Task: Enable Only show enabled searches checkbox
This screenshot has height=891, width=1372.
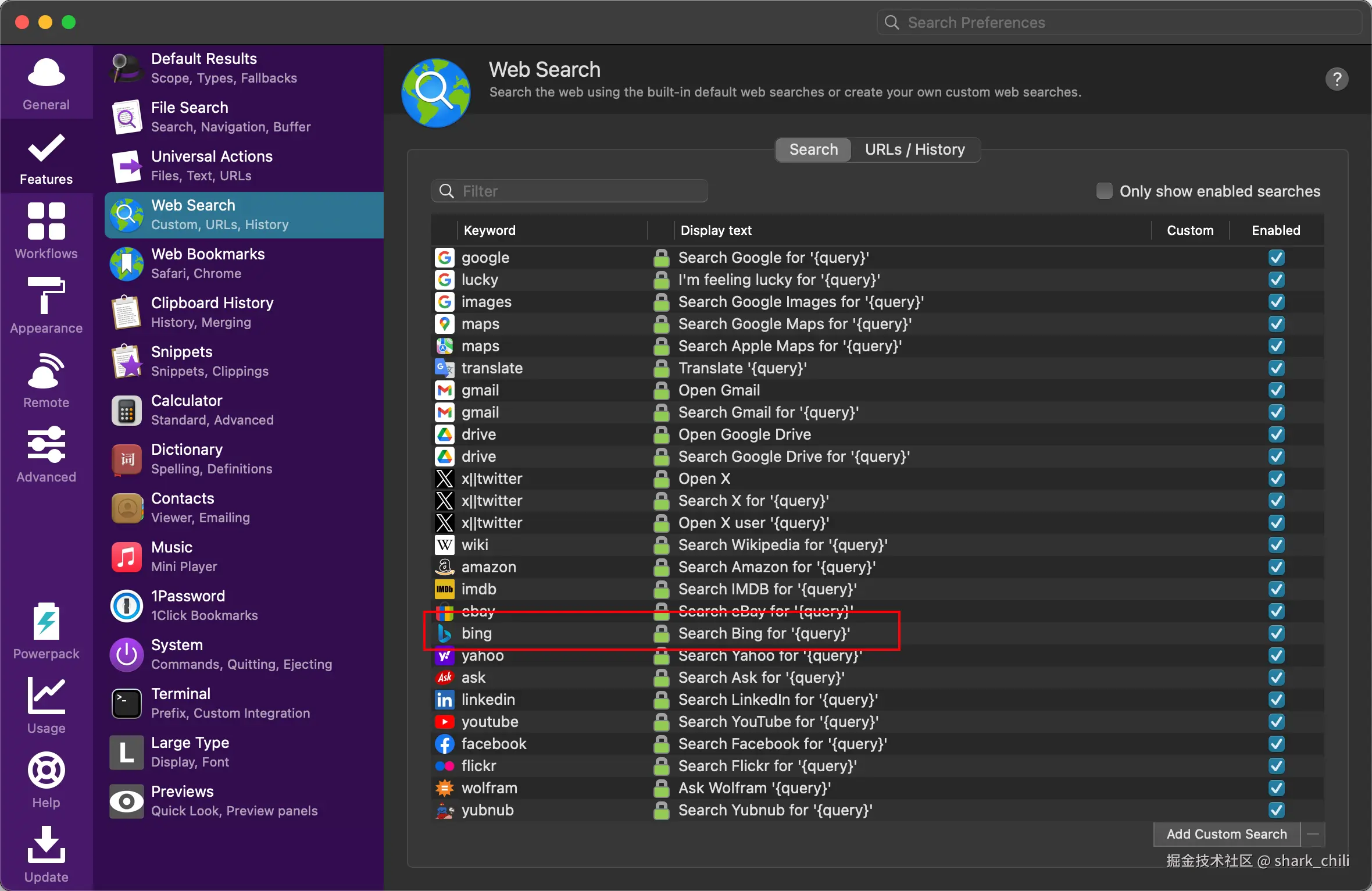Action: point(1104,191)
